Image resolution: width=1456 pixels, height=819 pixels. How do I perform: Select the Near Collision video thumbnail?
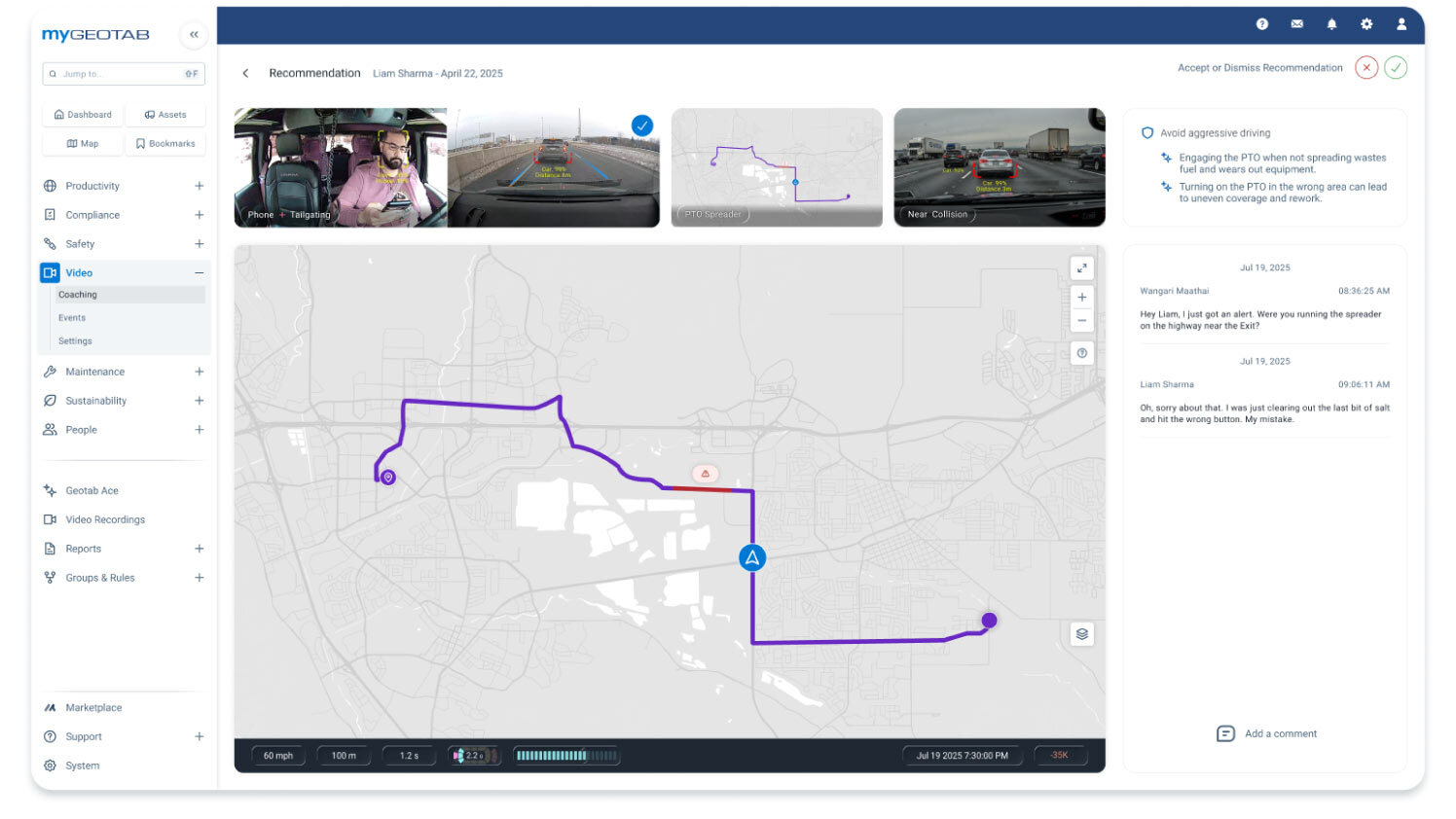click(1000, 166)
